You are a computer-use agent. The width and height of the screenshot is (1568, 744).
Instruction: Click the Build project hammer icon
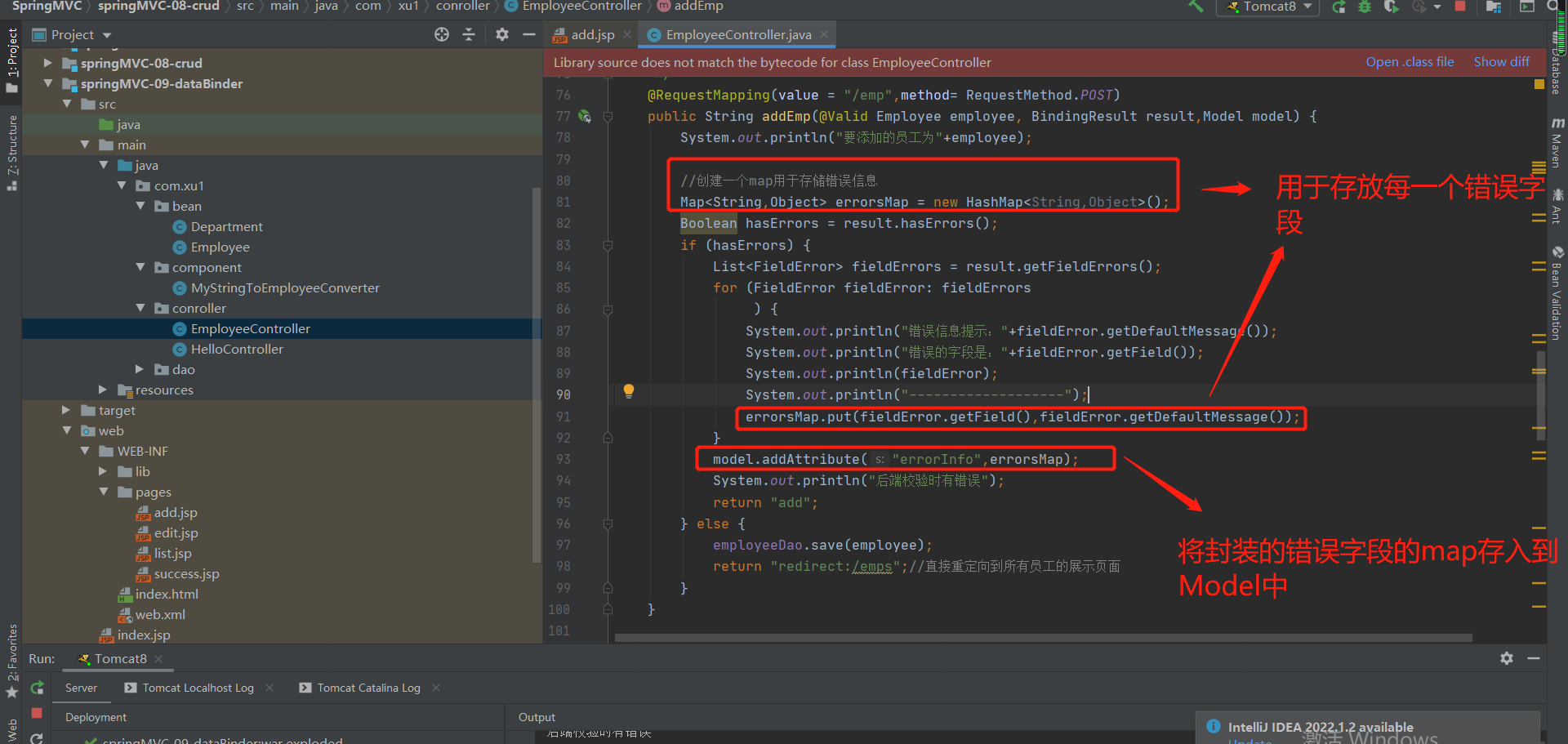pos(1196,7)
